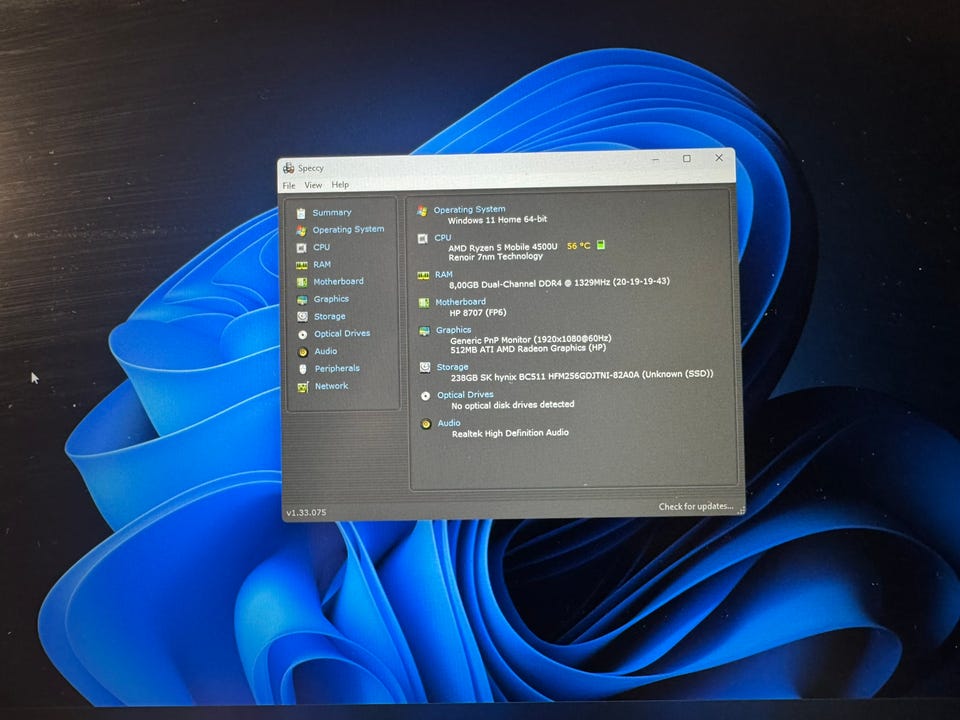Click the Peripherals mouse icon in sidebar
This screenshot has width=960, height=720.
pos(303,369)
